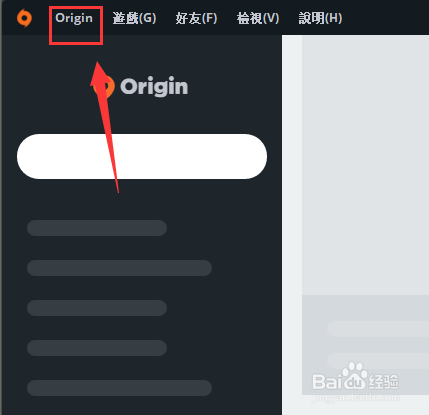Click the upper loading bar in content area
This screenshot has height=415, width=429.
tap(378, 329)
